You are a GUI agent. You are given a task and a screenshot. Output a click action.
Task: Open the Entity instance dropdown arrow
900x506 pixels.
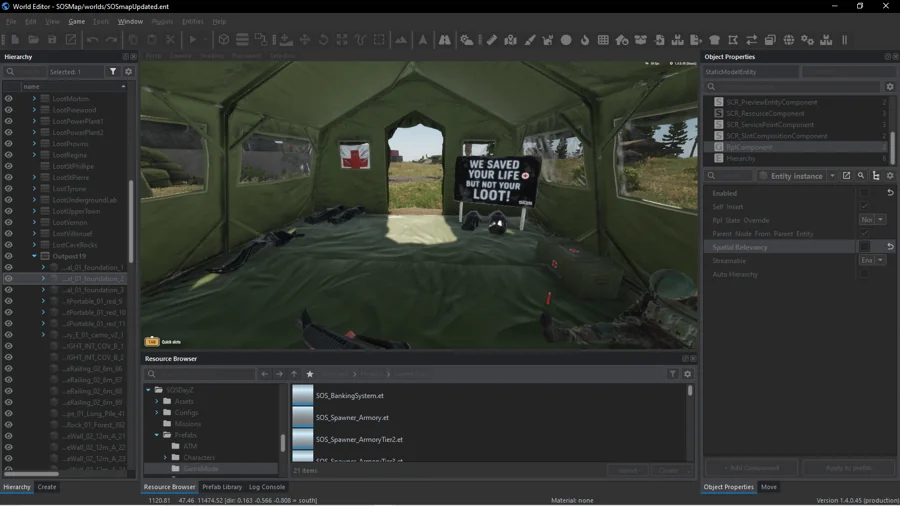coord(832,176)
